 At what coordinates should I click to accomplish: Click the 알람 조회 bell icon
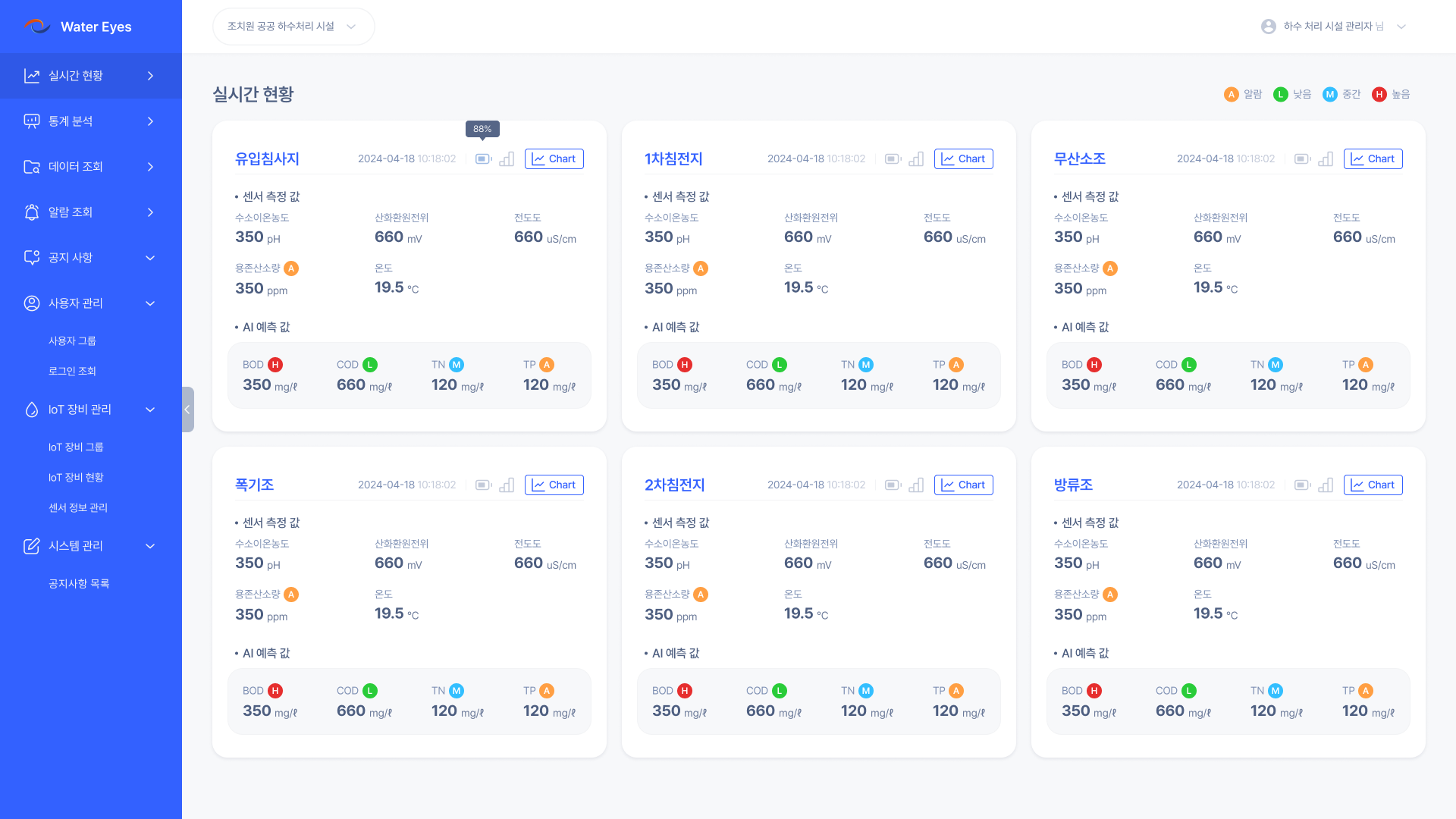[31, 212]
